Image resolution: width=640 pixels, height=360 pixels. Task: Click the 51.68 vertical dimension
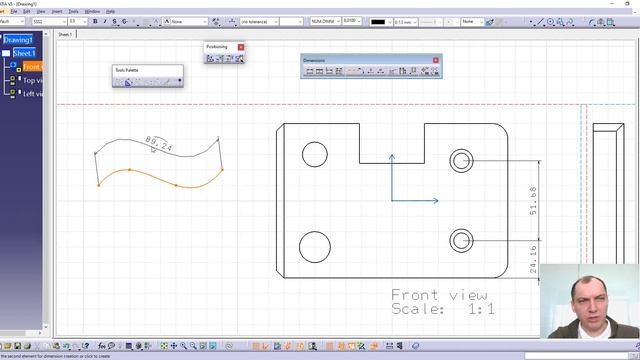pyautogui.click(x=533, y=200)
